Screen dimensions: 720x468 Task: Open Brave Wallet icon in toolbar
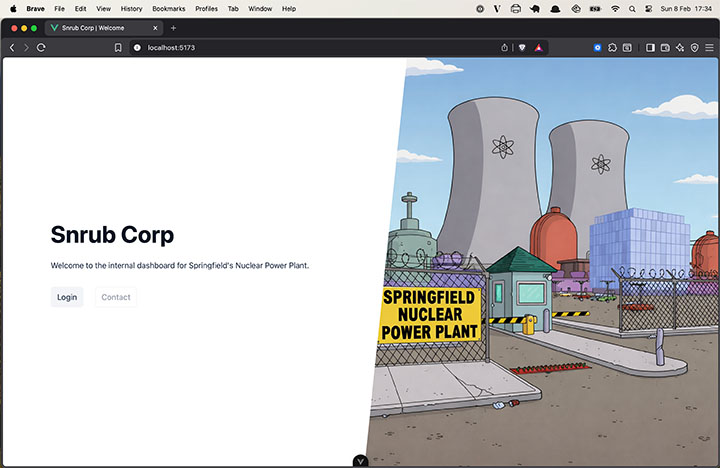tap(665, 47)
